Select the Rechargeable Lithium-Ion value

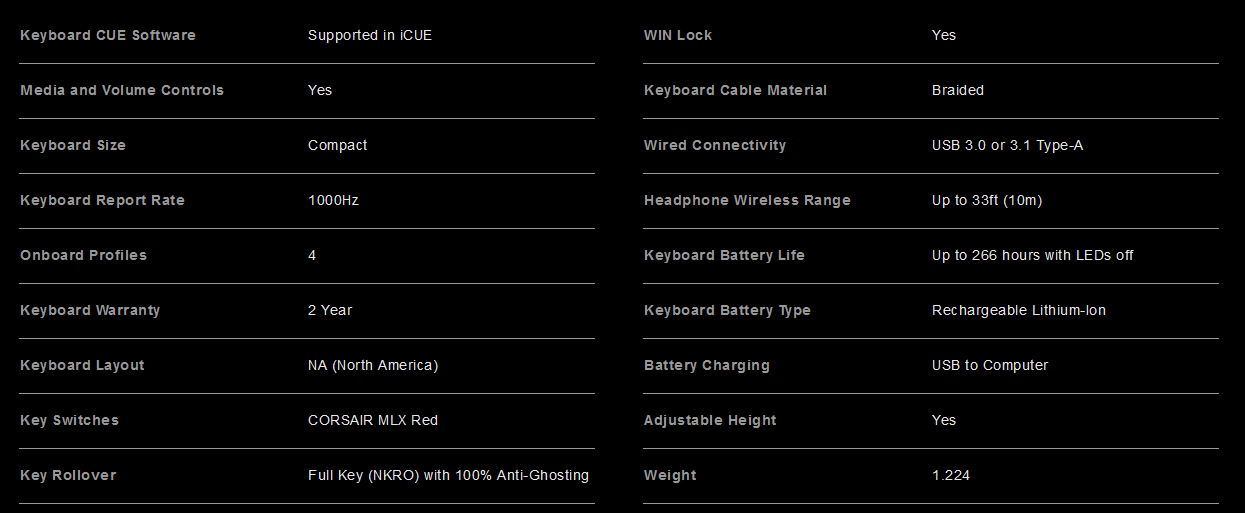click(x=1019, y=310)
